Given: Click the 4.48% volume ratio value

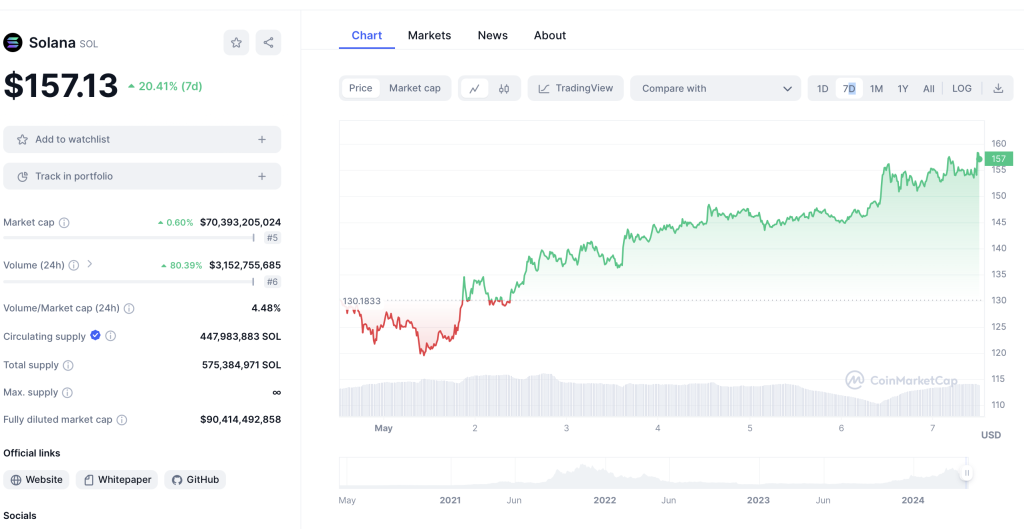Looking at the screenshot, I should coord(266,308).
